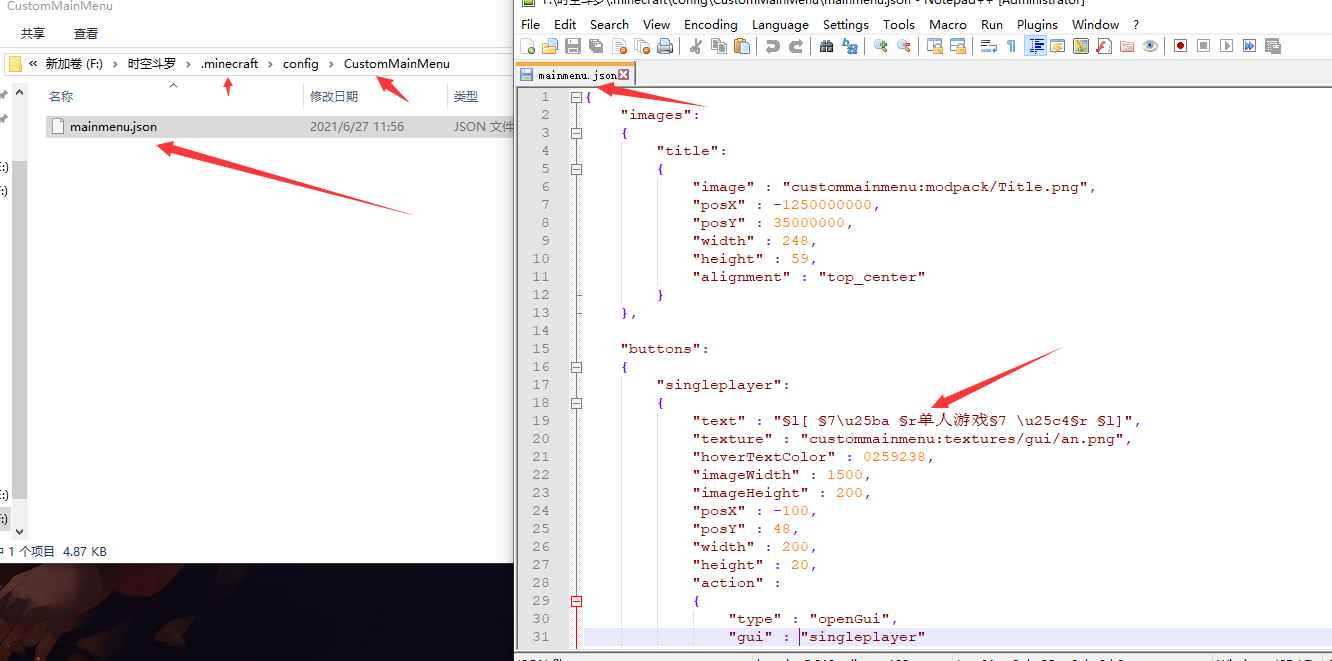Screen dimensions: 1332x661
Task: Click the Save All toolbar icon
Action: point(596,46)
